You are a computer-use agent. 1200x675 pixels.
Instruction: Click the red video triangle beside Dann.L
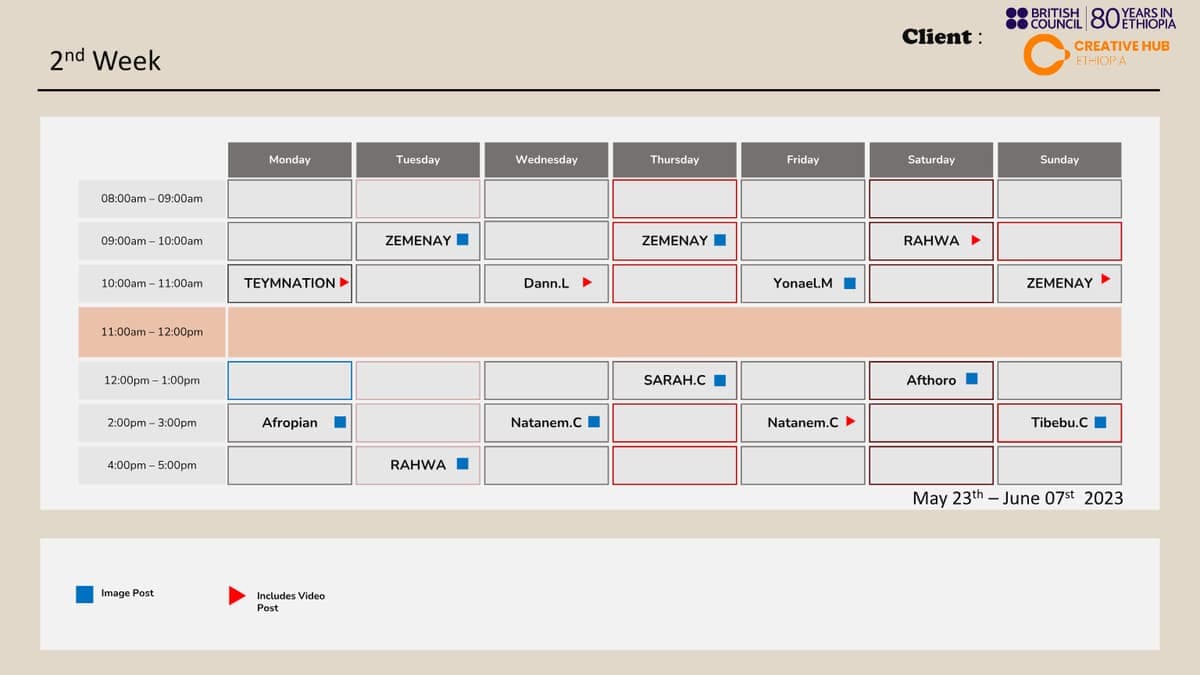tap(587, 282)
